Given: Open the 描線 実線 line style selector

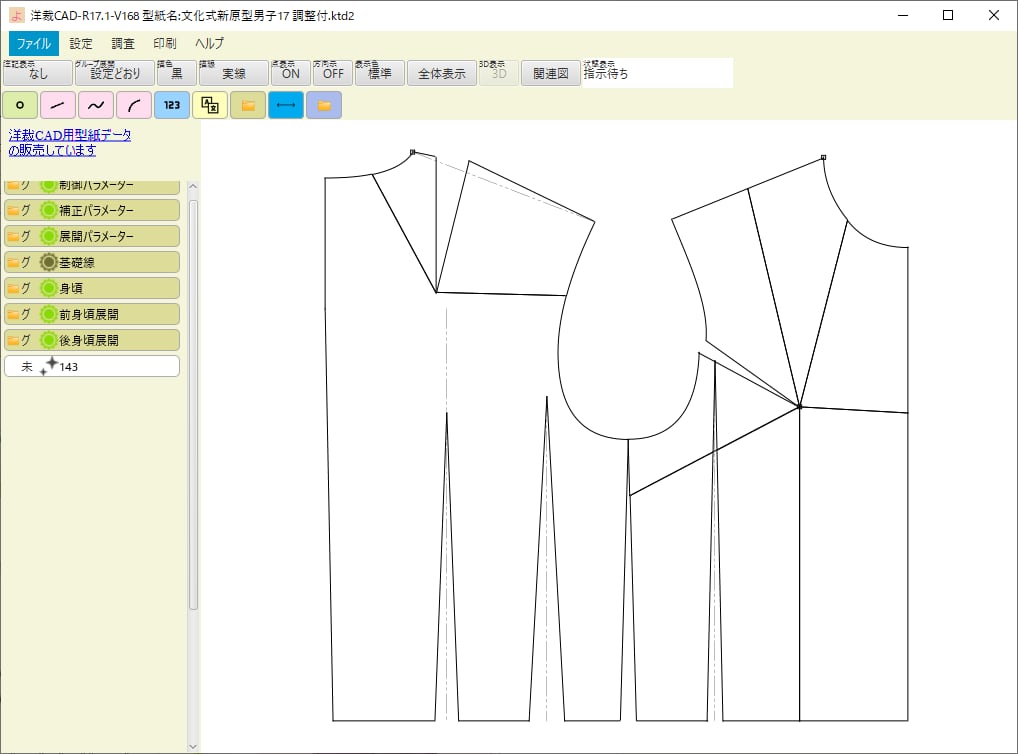Looking at the screenshot, I should [x=233, y=73].
